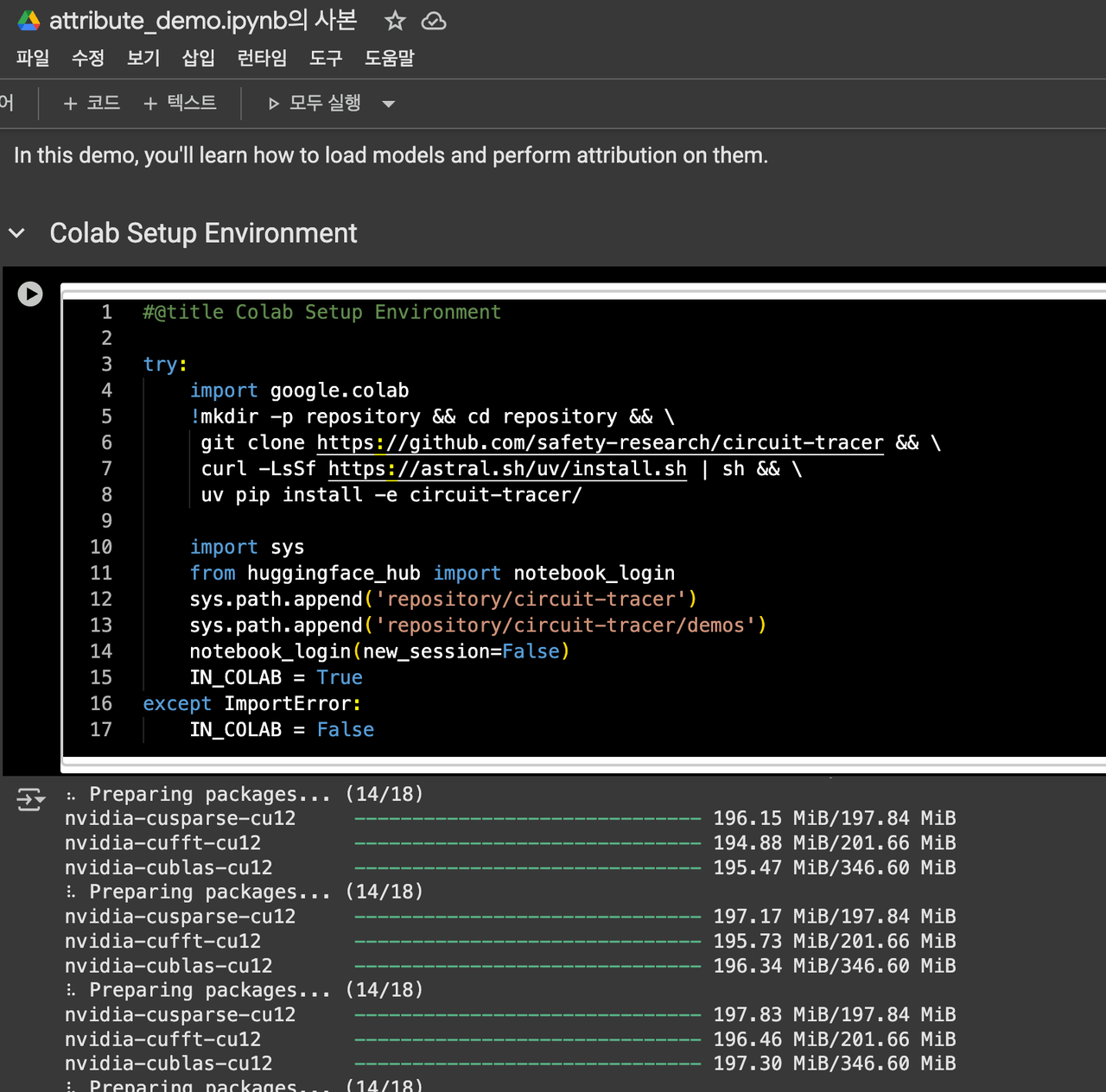The image size is (1106, 1092).
Task: Click line 'notebook_login(new_session=False)'
Action: (380, 651)
